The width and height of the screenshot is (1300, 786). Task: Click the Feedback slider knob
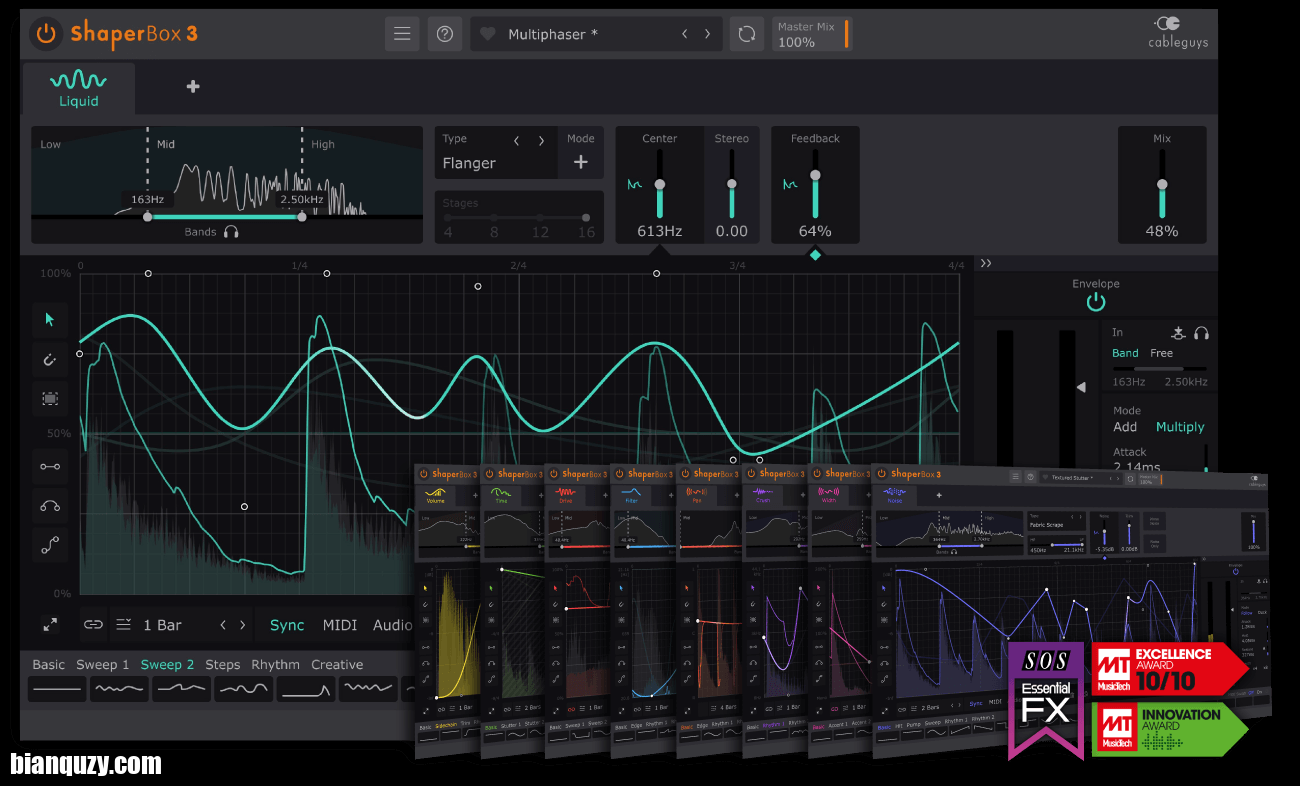pyautogui.click(x=816, y=175)
